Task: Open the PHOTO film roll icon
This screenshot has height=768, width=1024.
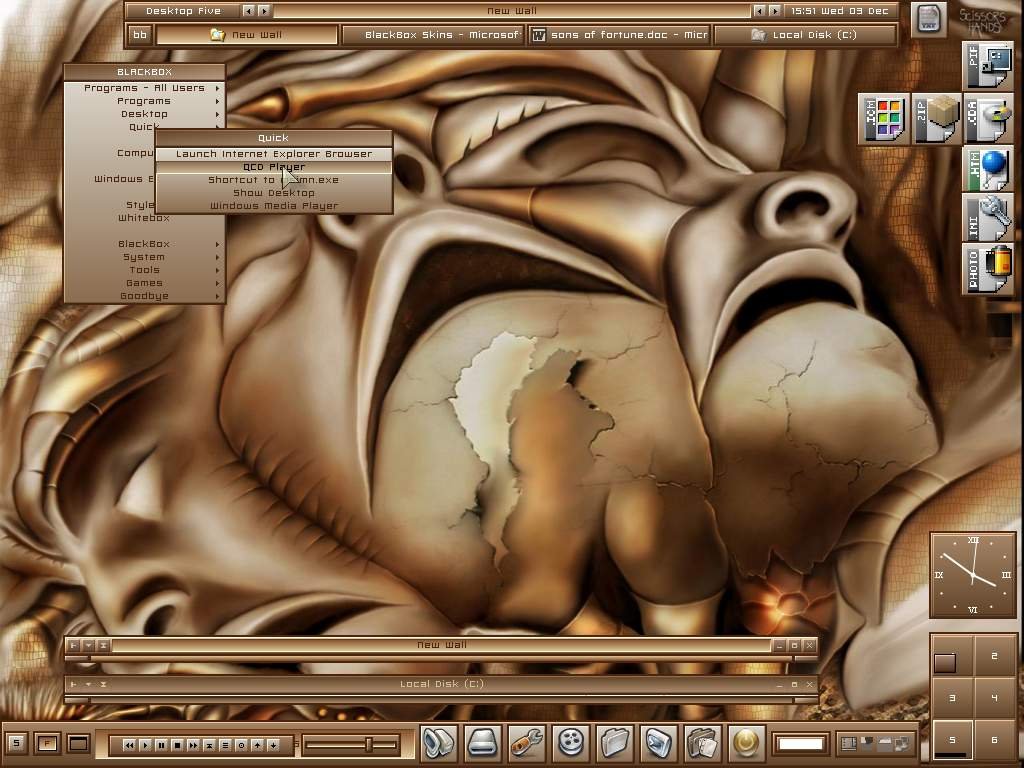Action: click(x=987, y=268)
